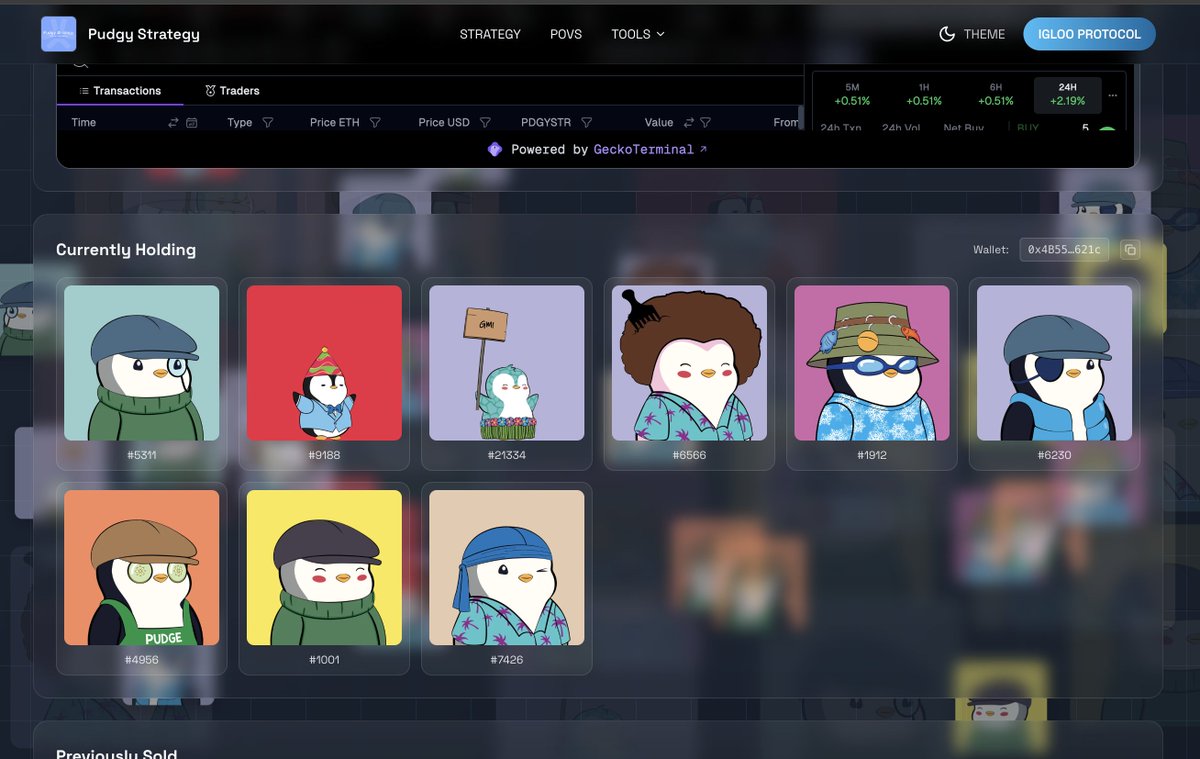Image resolution: width=1200 pixels, height=759 pixels.
Task: Click the moon theme icon
Action: (947, 34)
